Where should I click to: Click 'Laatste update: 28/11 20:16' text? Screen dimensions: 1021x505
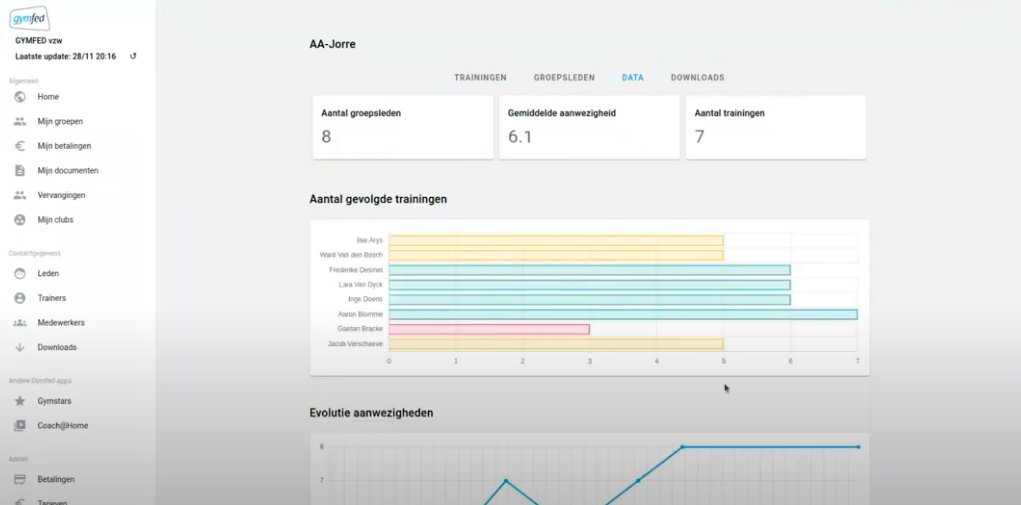(66, 57)
